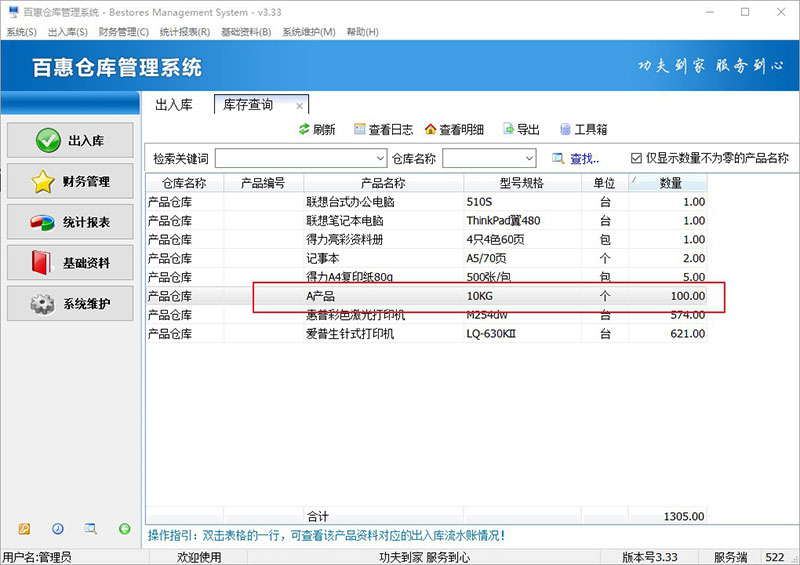Select row 联想台式办公电脑
Screen dimensions: 800x565
(x=426, y=202)
